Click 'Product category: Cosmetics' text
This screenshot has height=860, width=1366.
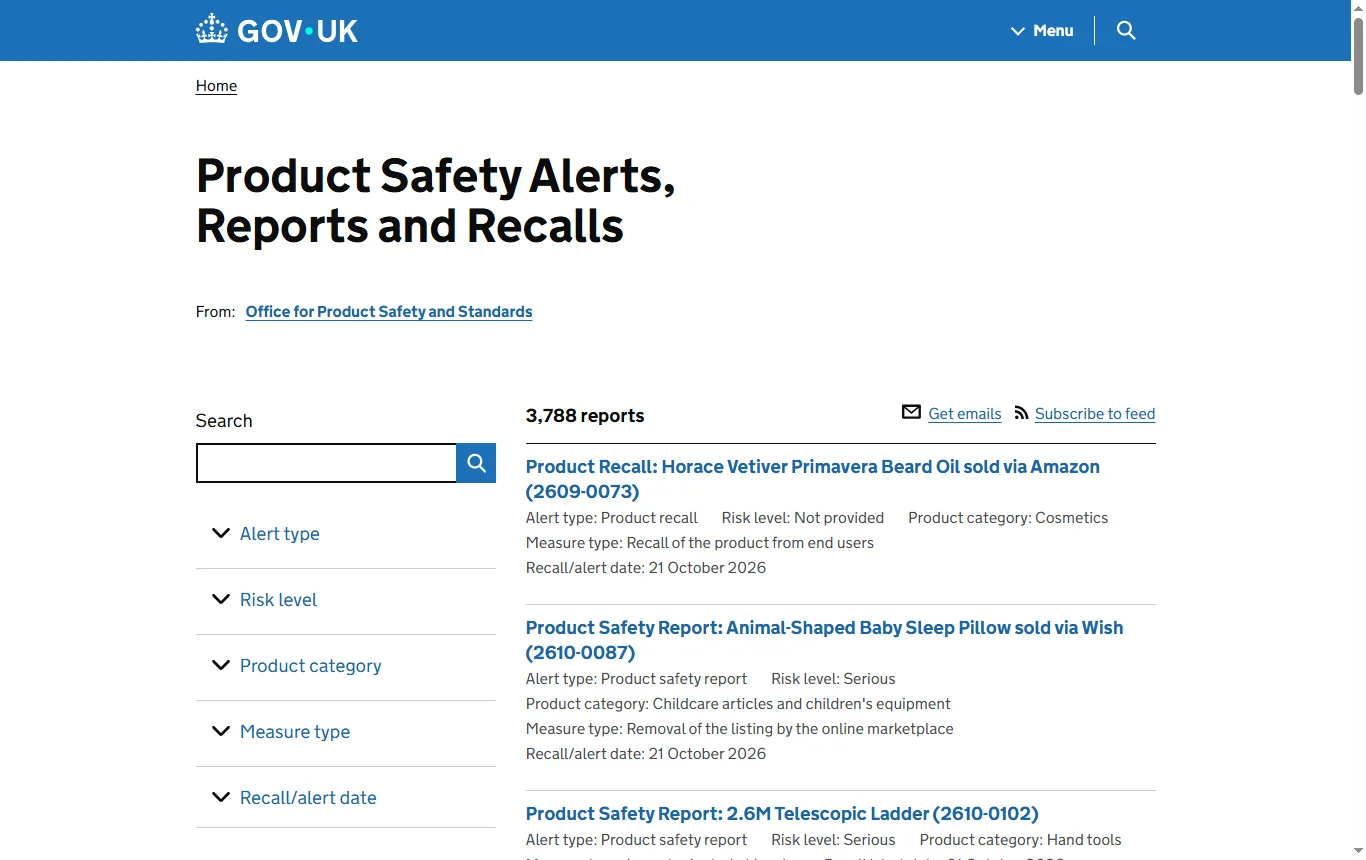pos(1008,518)
